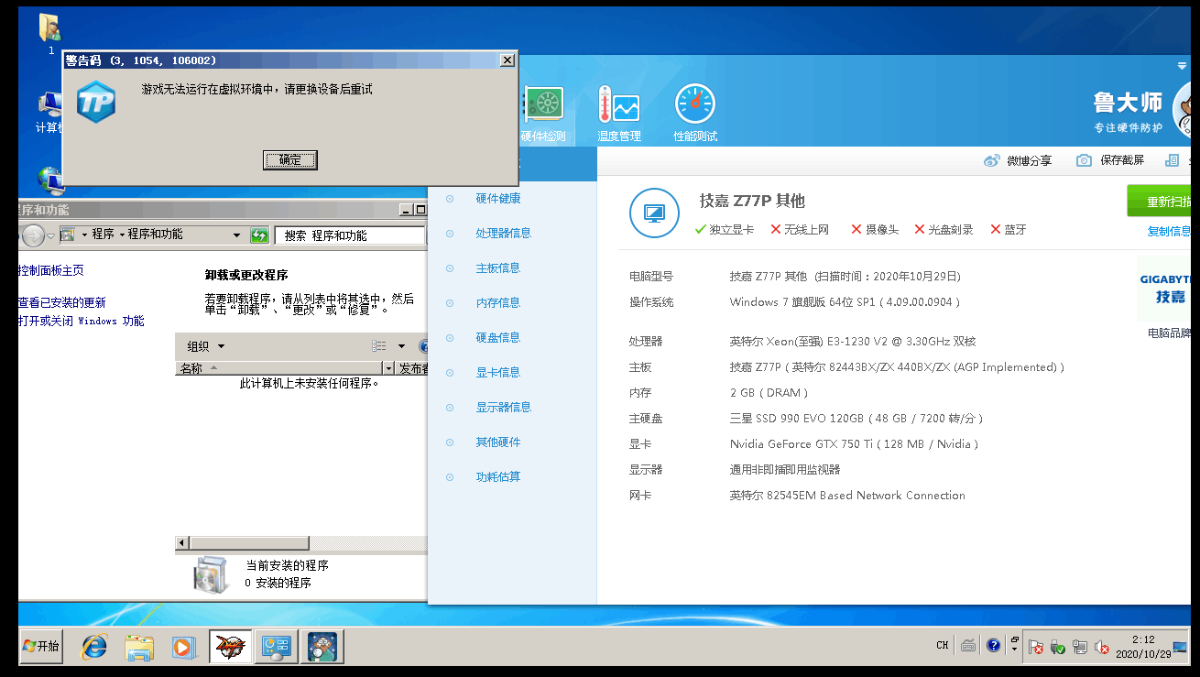Select 显示器信息 in the sidebar
The image size is (1200, 677).
503,407
